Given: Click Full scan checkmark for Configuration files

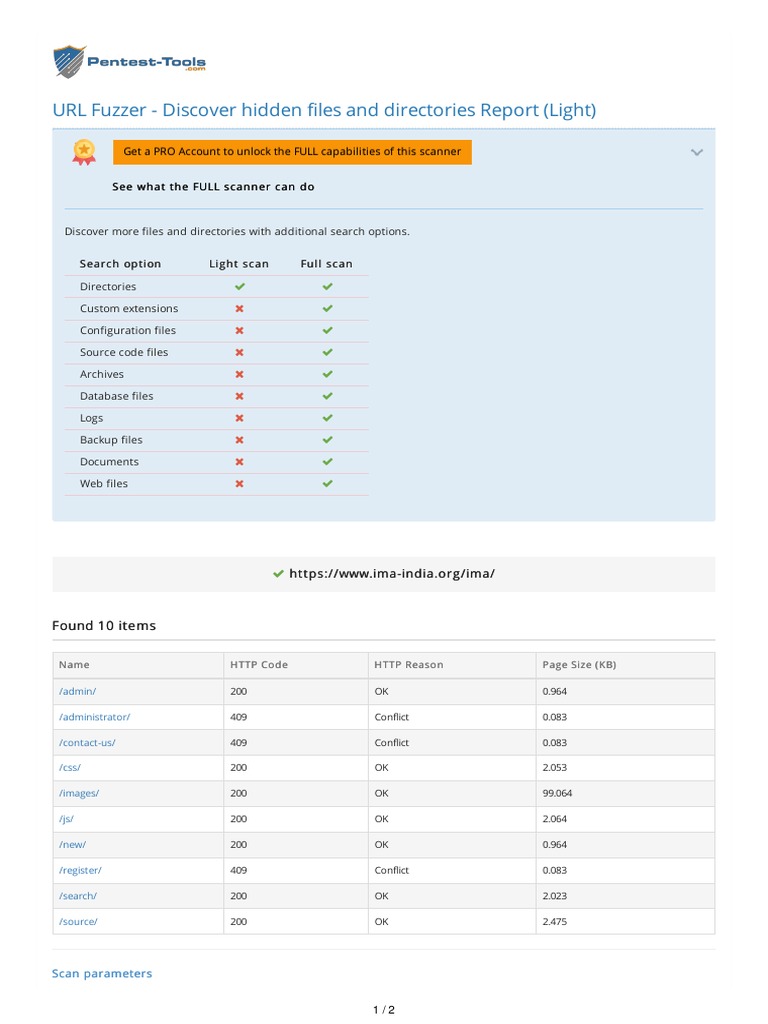Looking at the screenshot, I should click(327, 331).
